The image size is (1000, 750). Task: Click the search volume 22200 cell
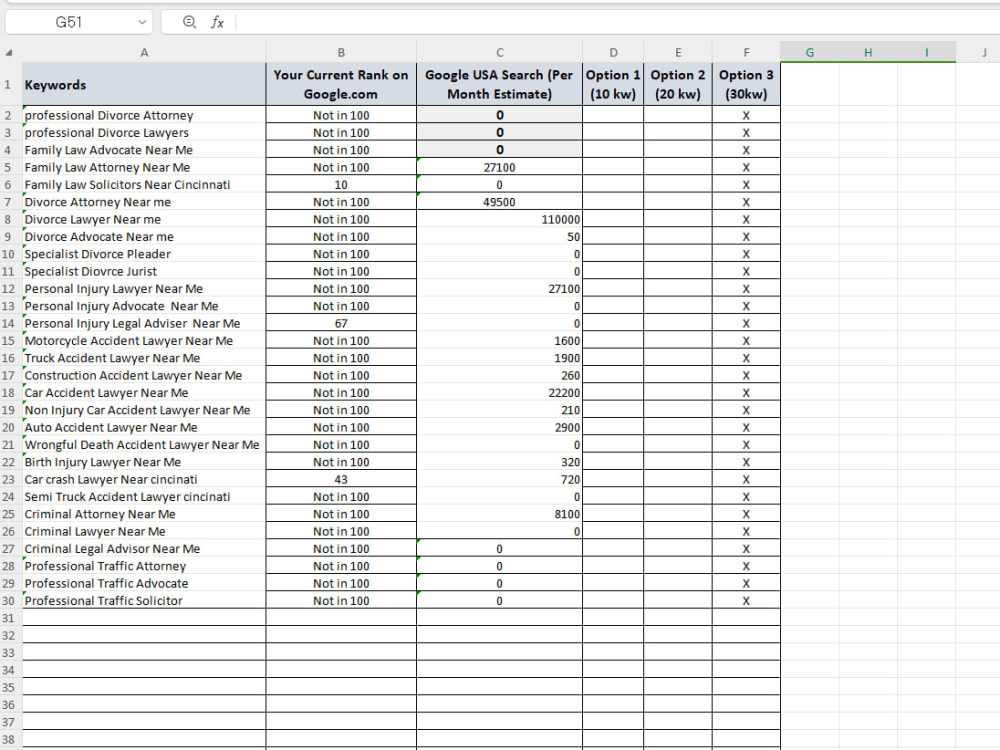click(499, 392)
